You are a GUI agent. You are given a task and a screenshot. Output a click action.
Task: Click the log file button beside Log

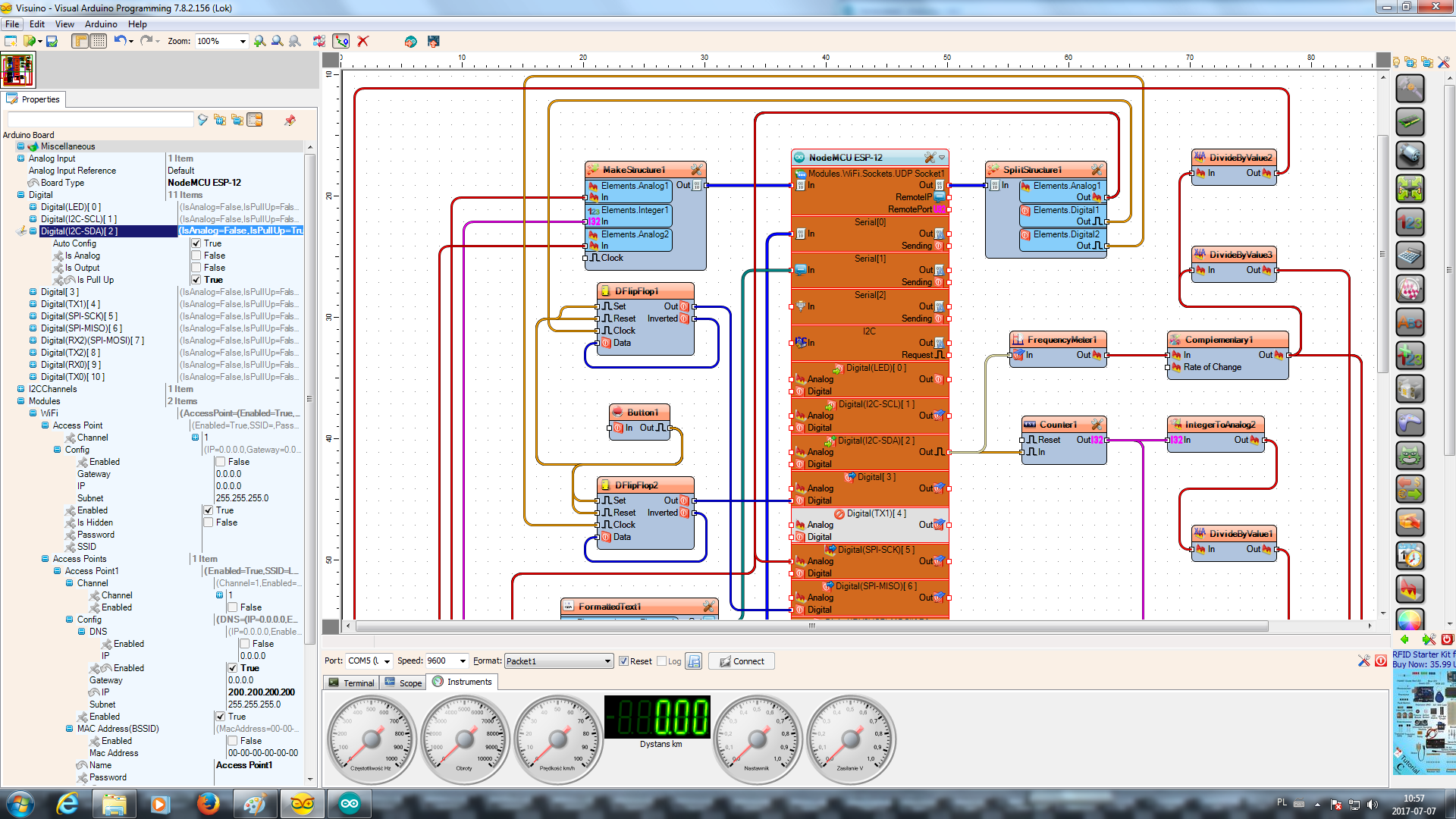[x=694, y=661]
